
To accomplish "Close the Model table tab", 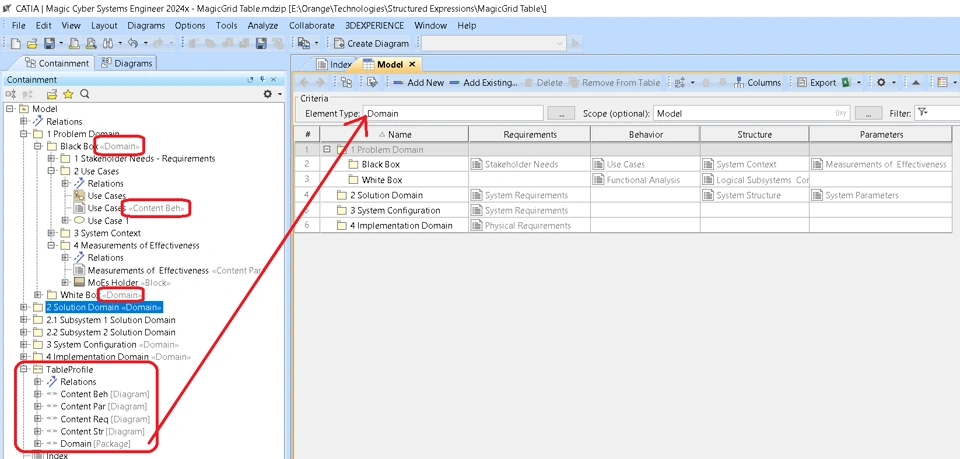I will click(x=412, y=64).
